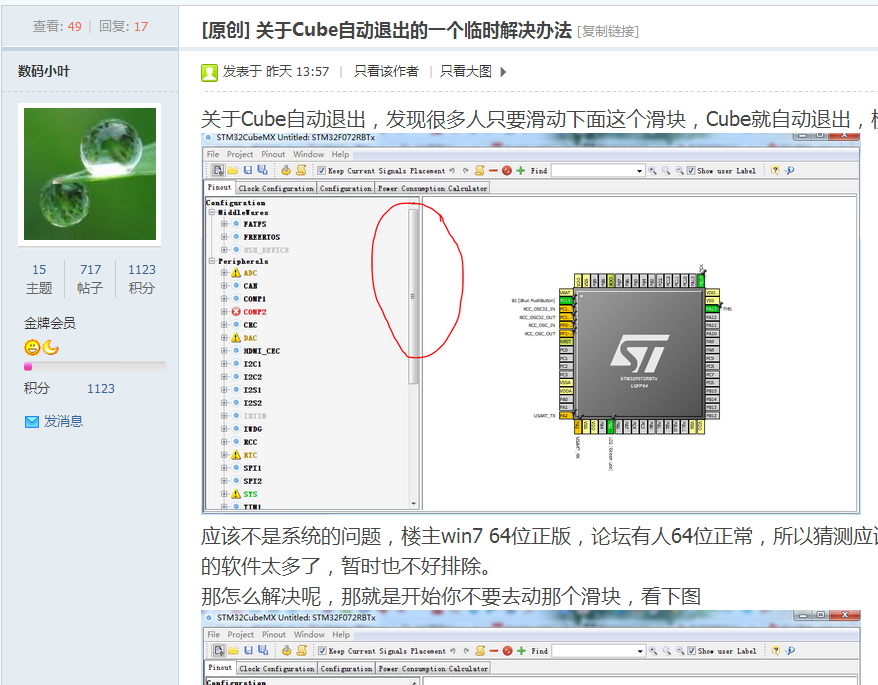Open Pinout menu in second CubeMX screenshot
This screenshot has height=685, width=878.
click(274, 634)
